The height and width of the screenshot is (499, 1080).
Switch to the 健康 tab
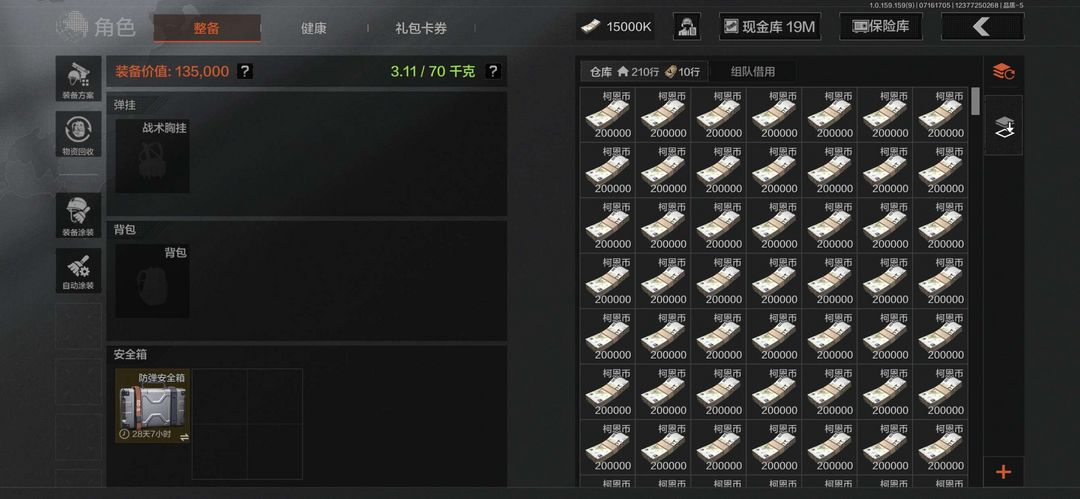tap(313, 28)
